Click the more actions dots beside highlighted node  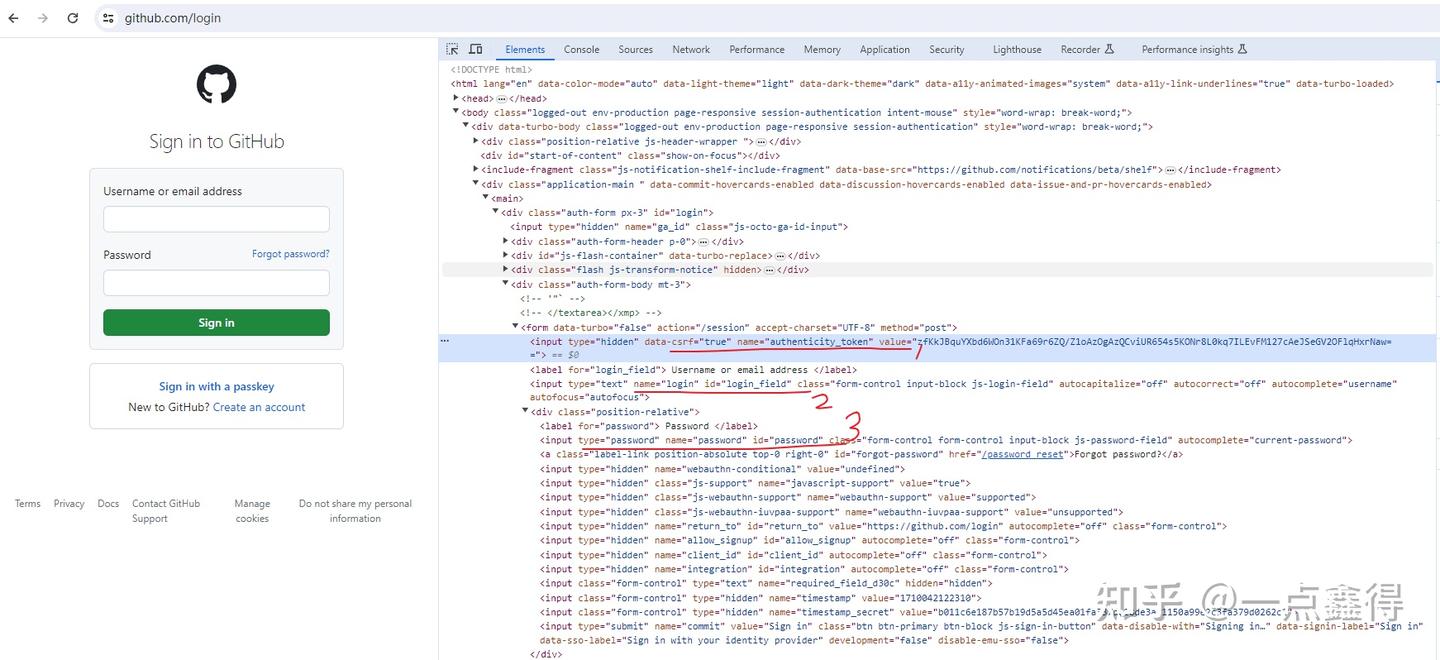point(443,339)
